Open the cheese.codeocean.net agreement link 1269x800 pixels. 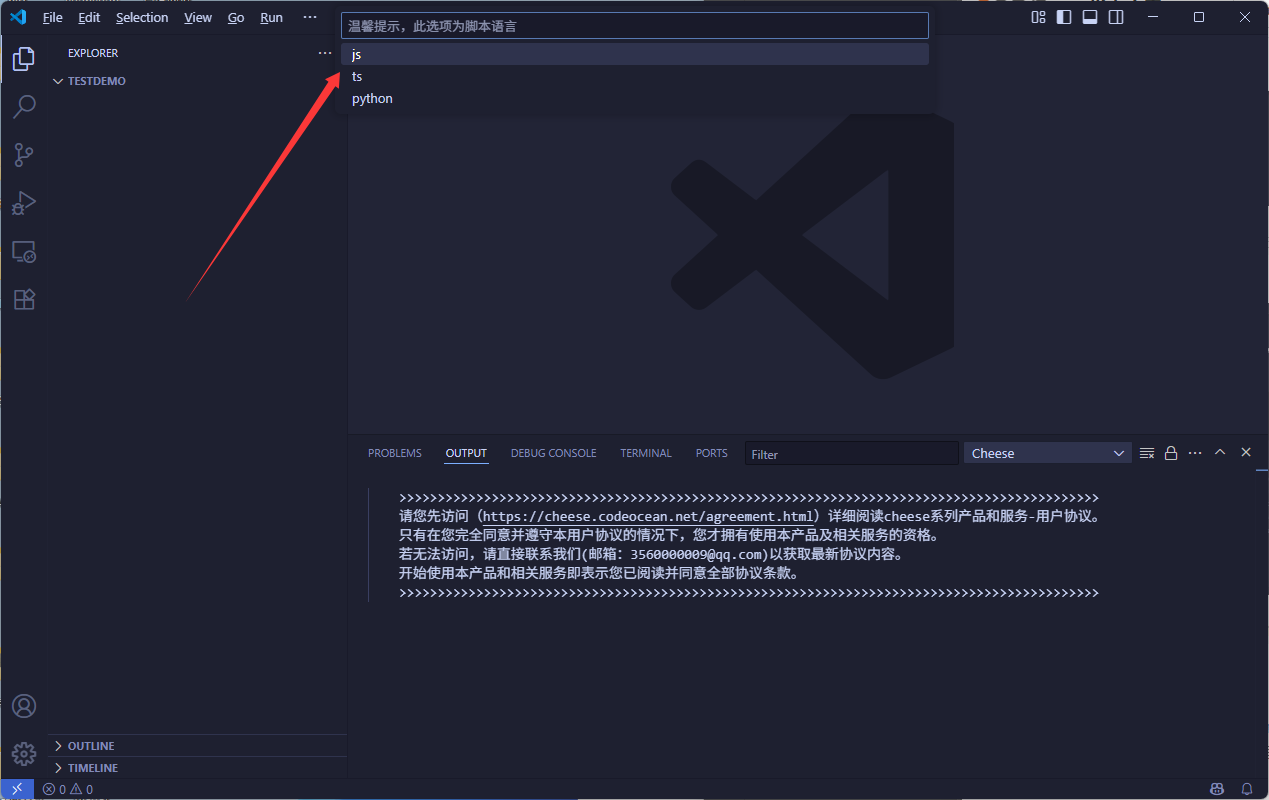coord(648,517)
